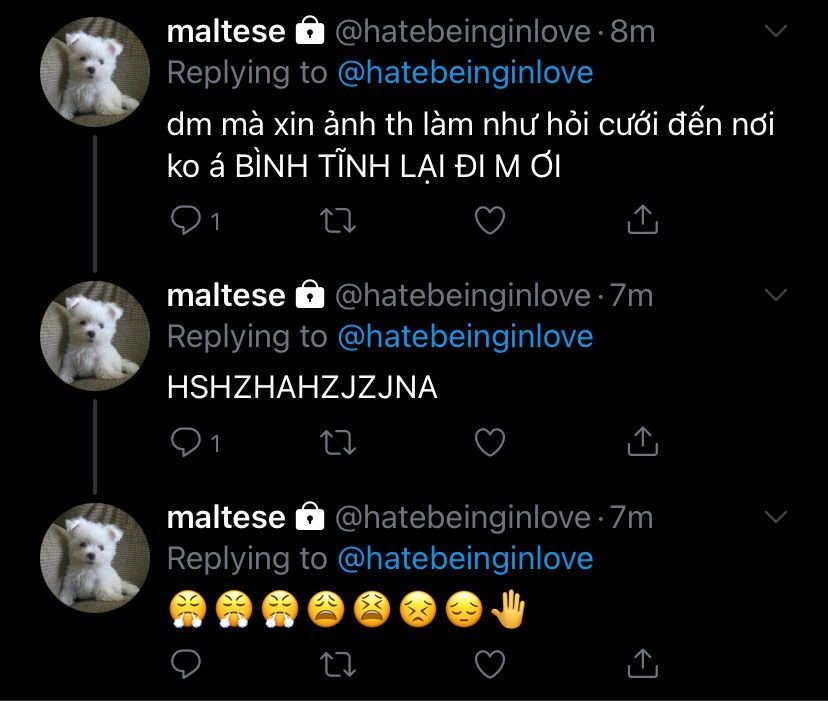Reply to the BÌNH TĨNH LẠI tweet

click(186, 220)
